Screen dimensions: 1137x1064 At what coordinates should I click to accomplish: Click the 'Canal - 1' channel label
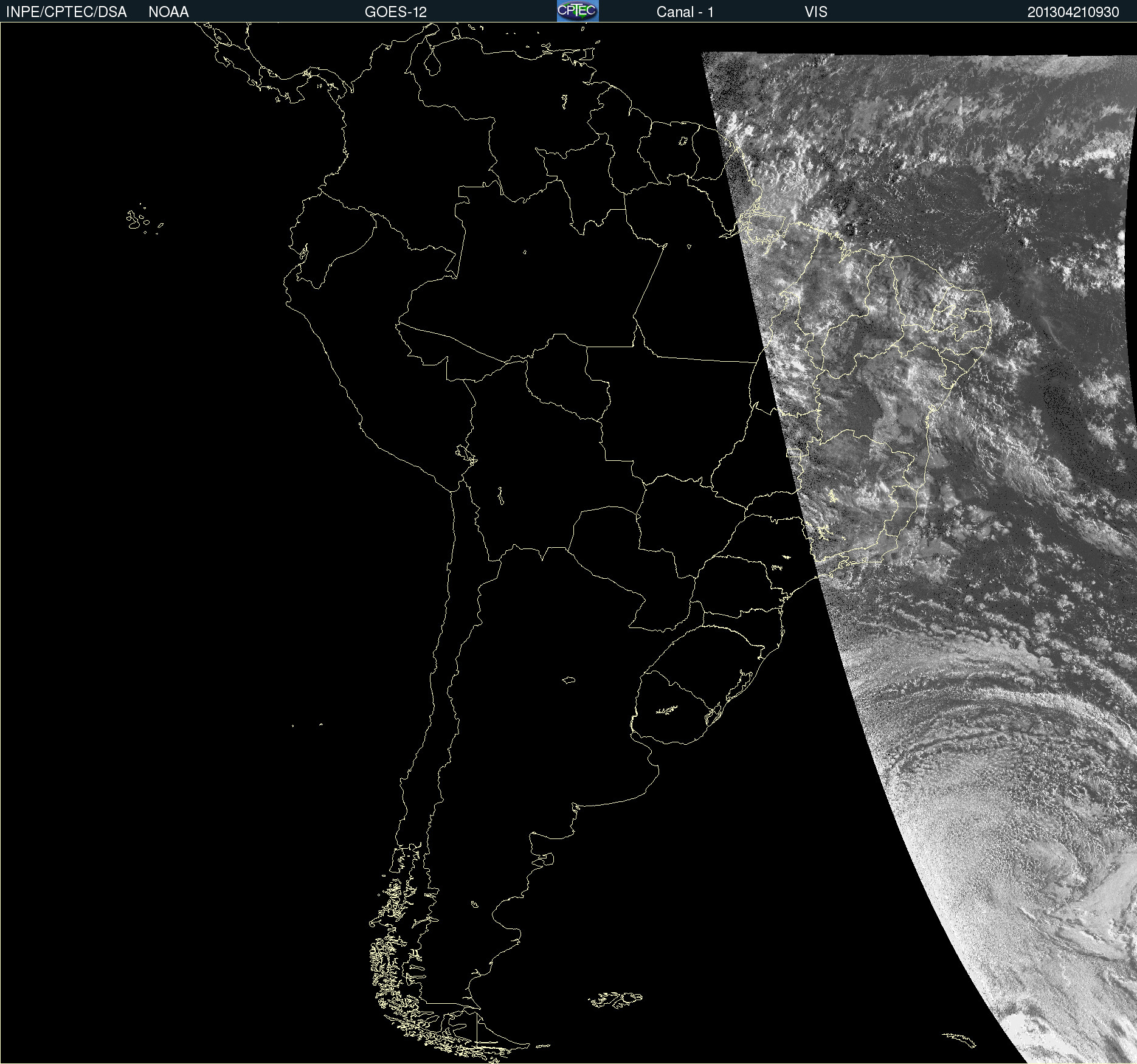[685, 12]
